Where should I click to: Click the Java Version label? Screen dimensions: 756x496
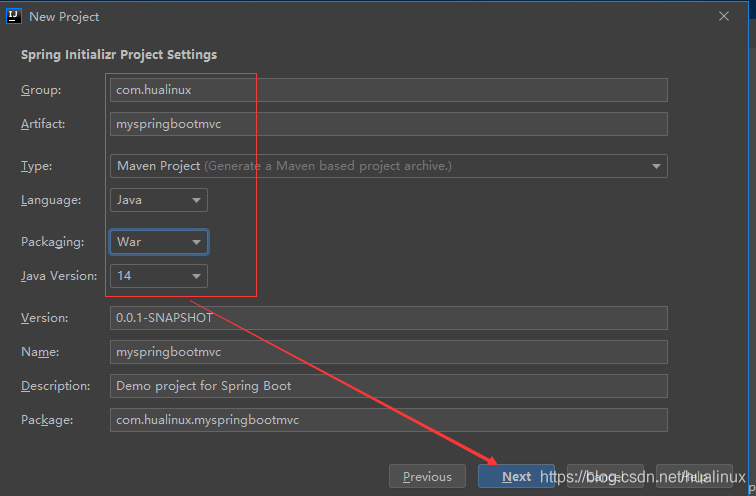tap(59, 276)
